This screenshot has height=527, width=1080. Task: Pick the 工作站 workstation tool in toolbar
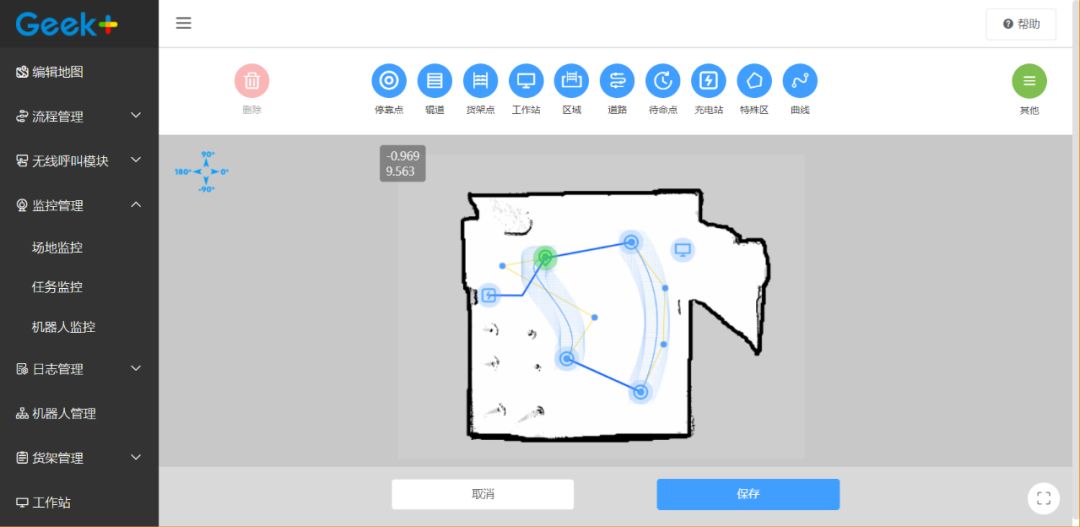pos(526,81)
